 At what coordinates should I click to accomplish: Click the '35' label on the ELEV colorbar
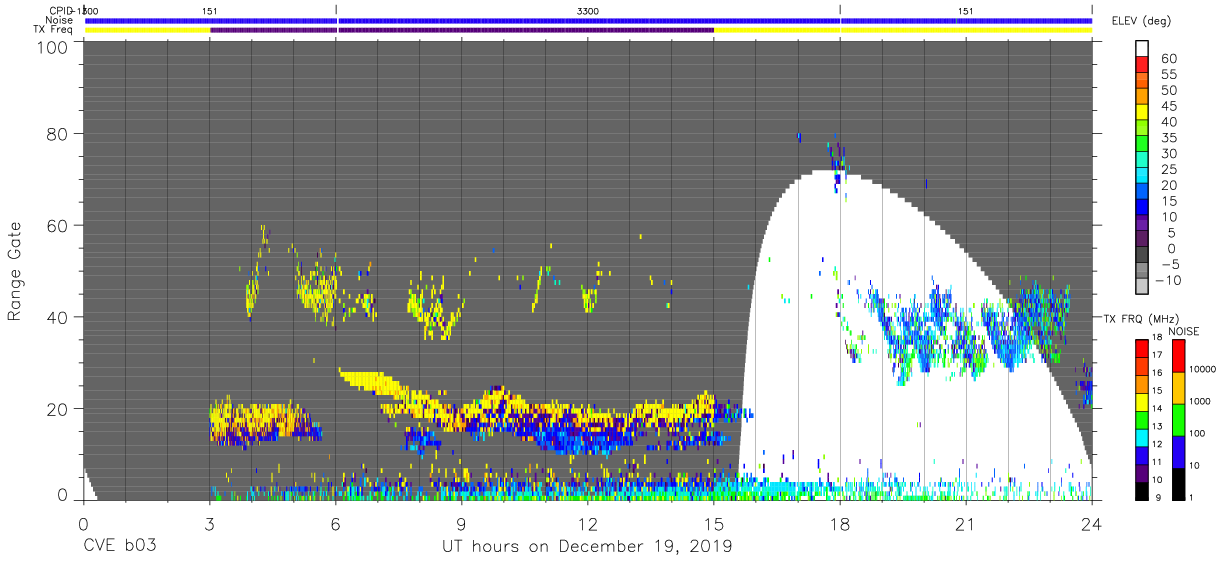pos(1168,138)
